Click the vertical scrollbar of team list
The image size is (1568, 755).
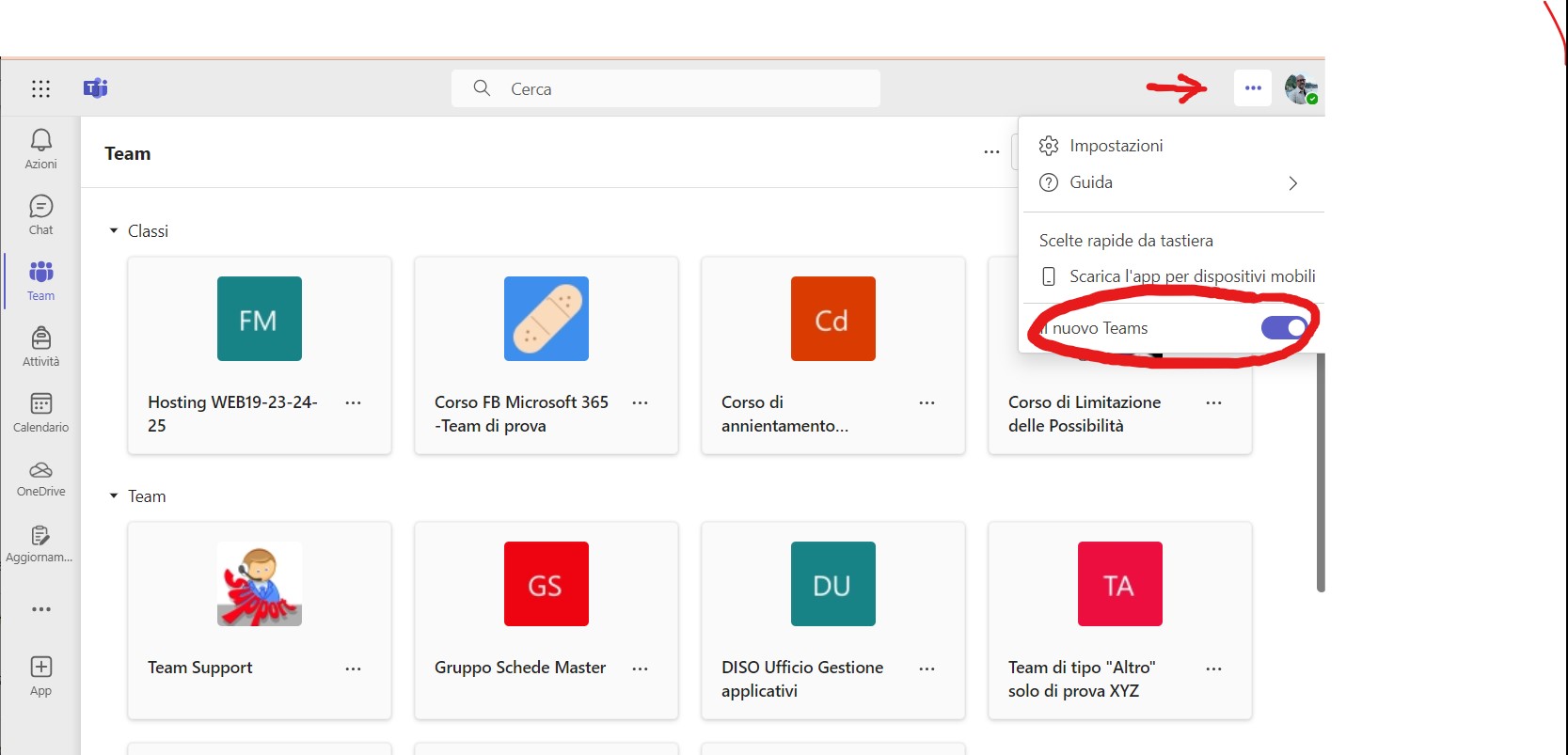(x=1321, y=472)
